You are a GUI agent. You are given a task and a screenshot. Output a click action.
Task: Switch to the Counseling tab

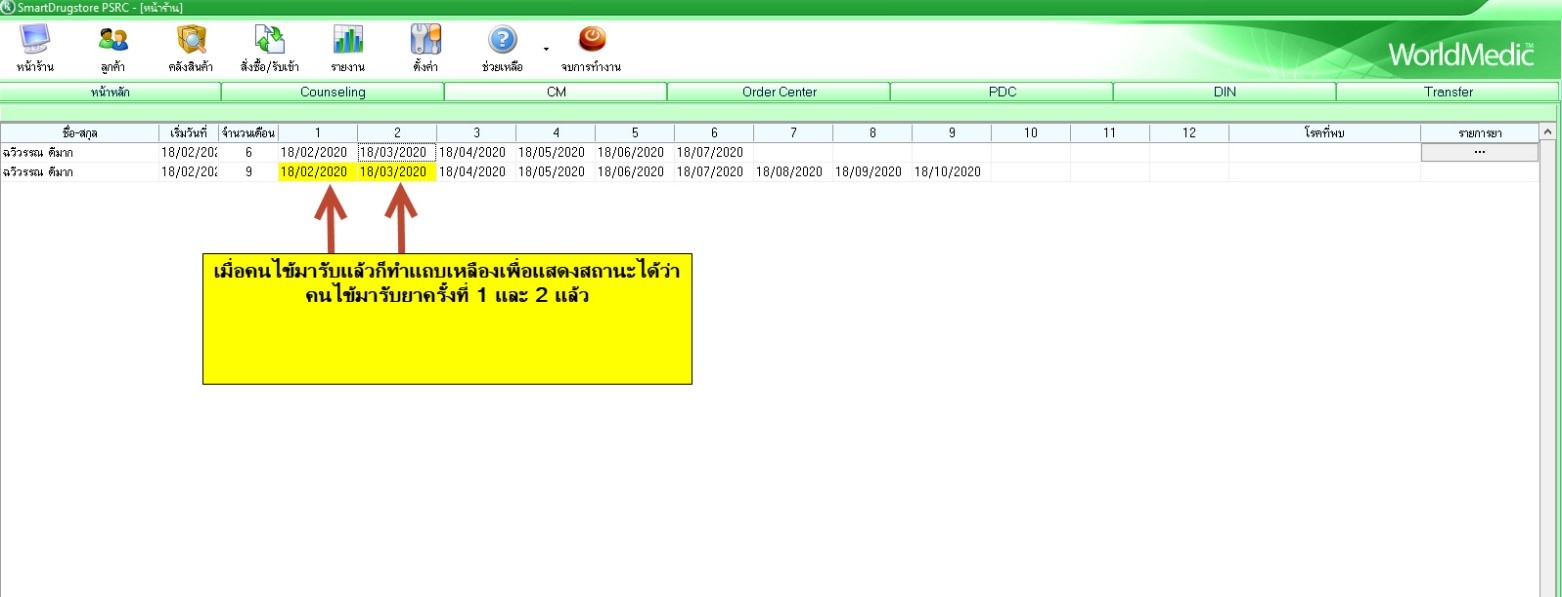click(x=332, y=92)
